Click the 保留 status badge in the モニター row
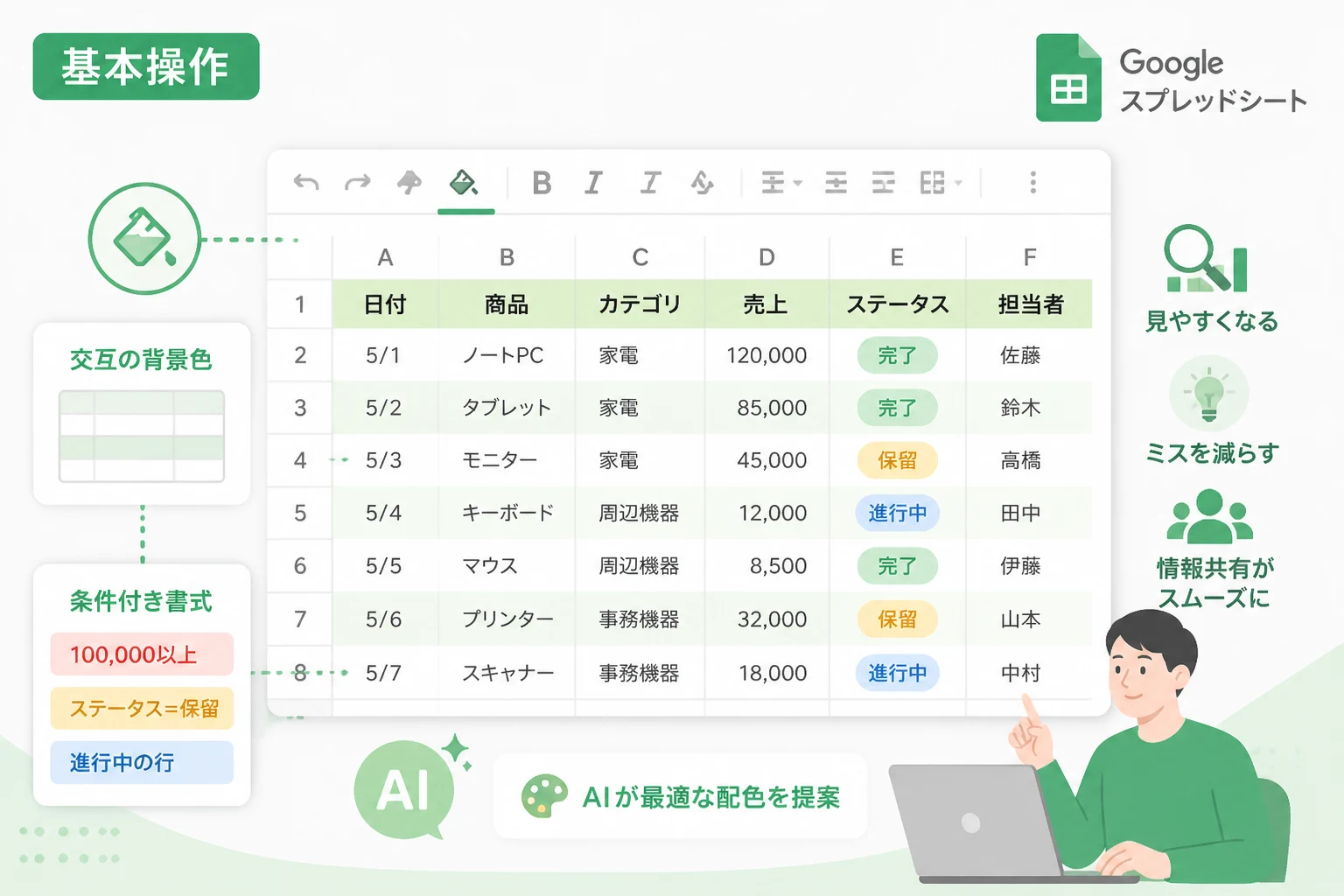 click(897, 460)
